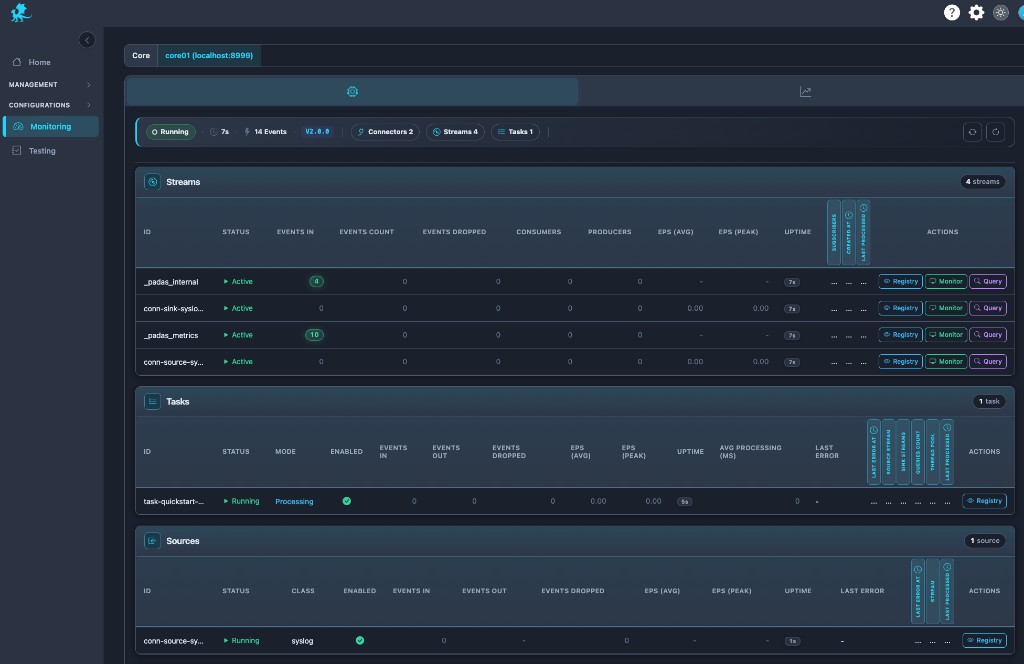This screenshot has width=1024, height=664.
Task: Open Monitor for conn-source-sy... stream row
Action: pyautogui.click(x=946, y=362)
